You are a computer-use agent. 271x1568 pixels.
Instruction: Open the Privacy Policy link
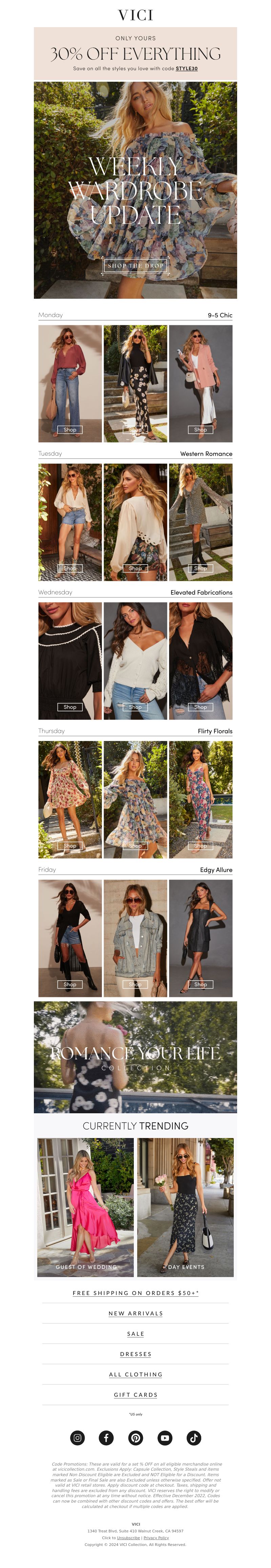coord(156,1537)
